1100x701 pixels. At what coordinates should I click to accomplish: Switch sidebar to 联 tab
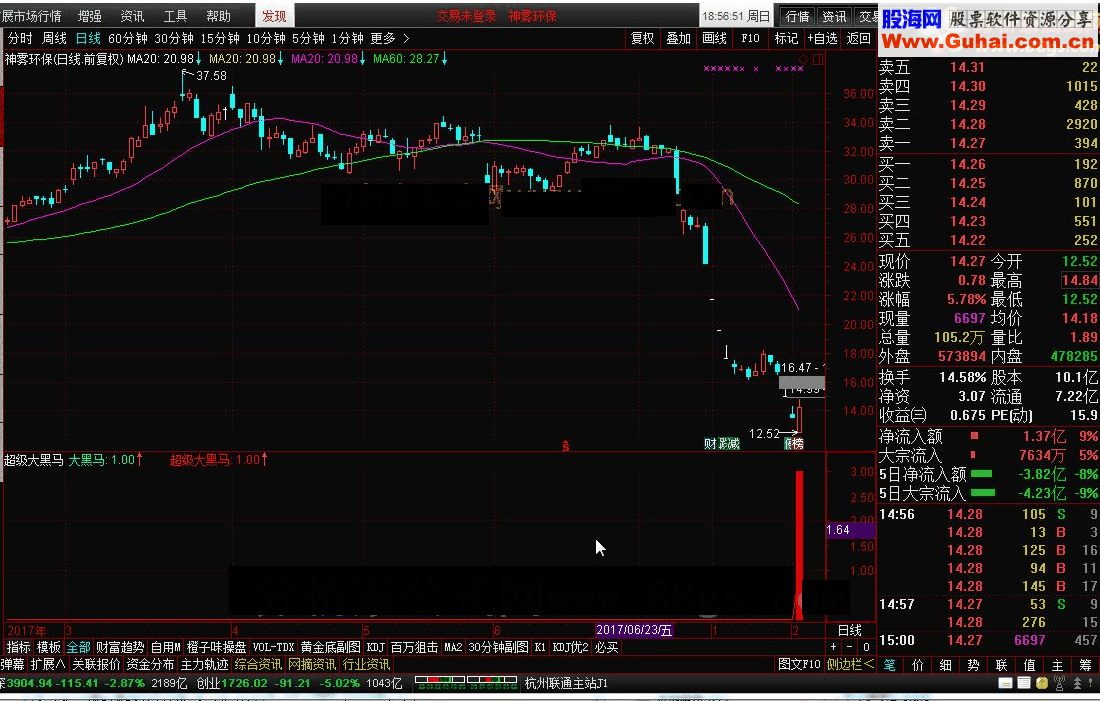coord(1002,665)
